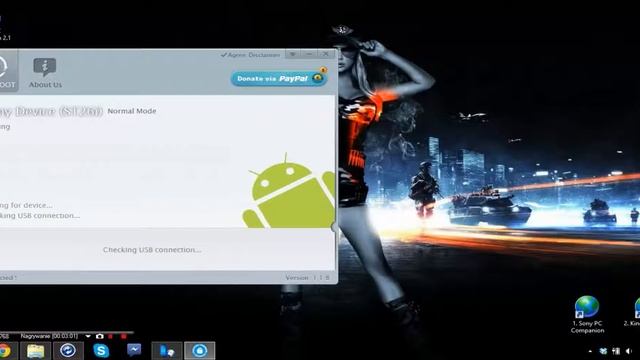Open the Dropbox tray icon
The image size is (640, 360).
603,351
